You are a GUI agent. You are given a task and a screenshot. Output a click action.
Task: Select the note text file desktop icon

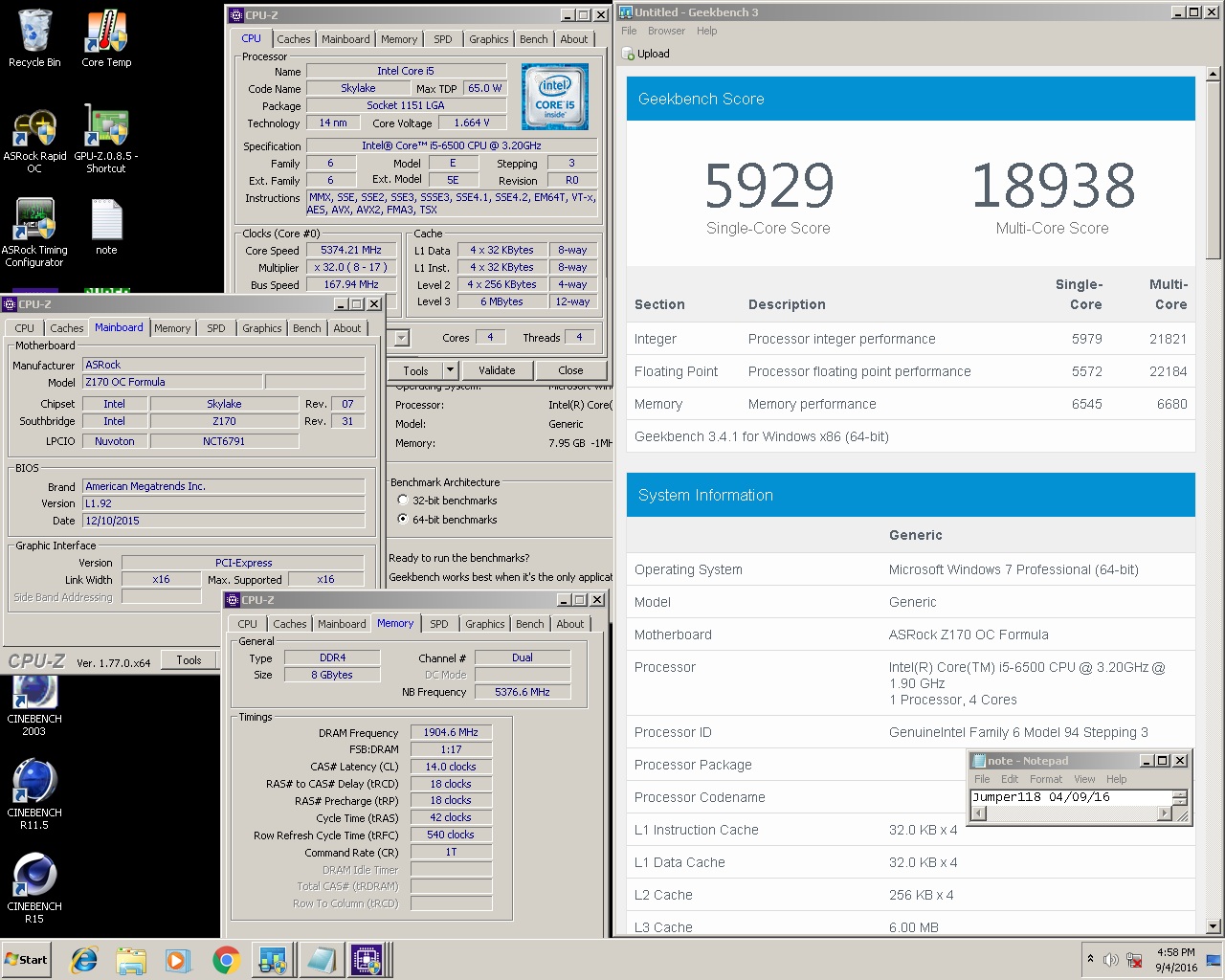pos(106,228)
